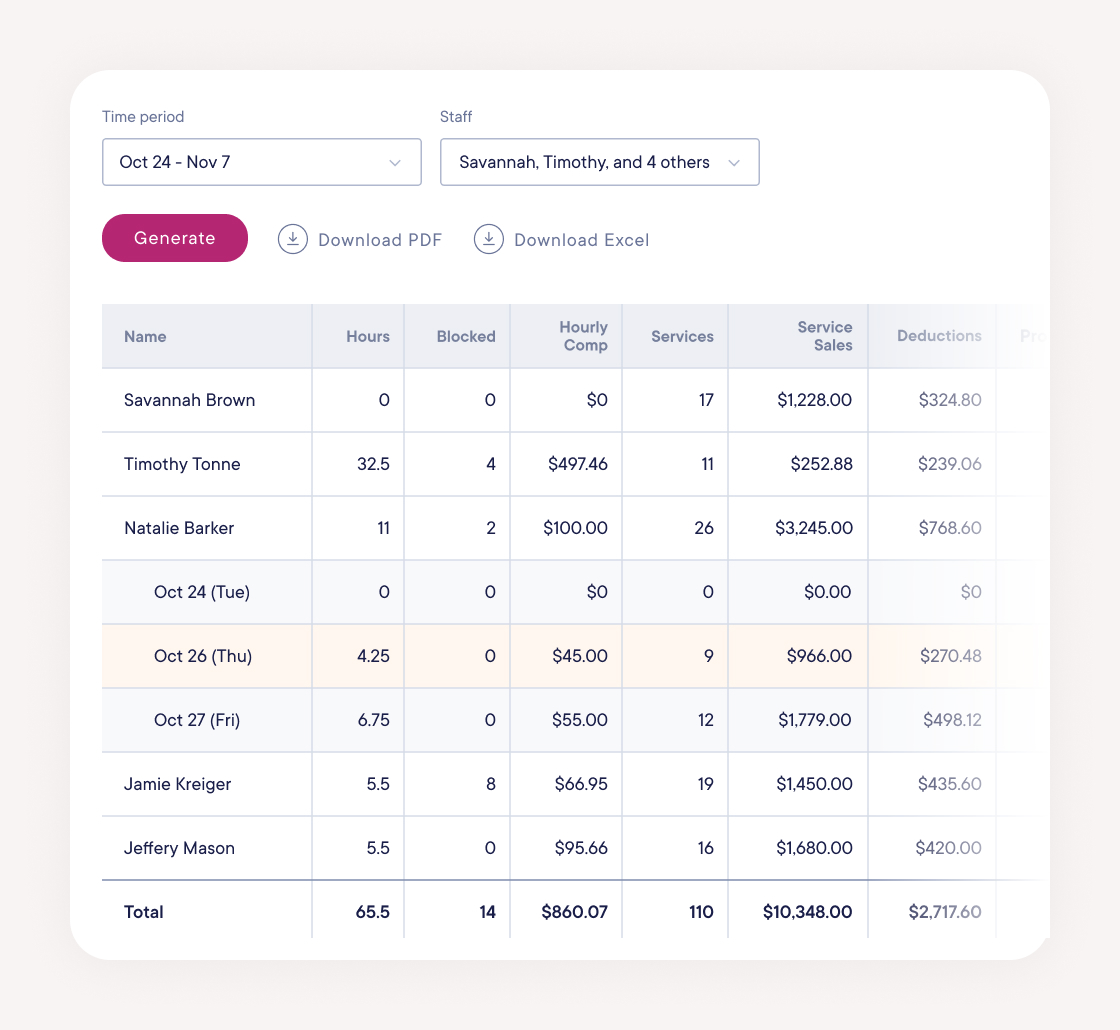The height and width of the screenshot is (1030, 1120).
Task: Select the Oct 24 (Tue) sub-row
Action: tap(202, 592)
